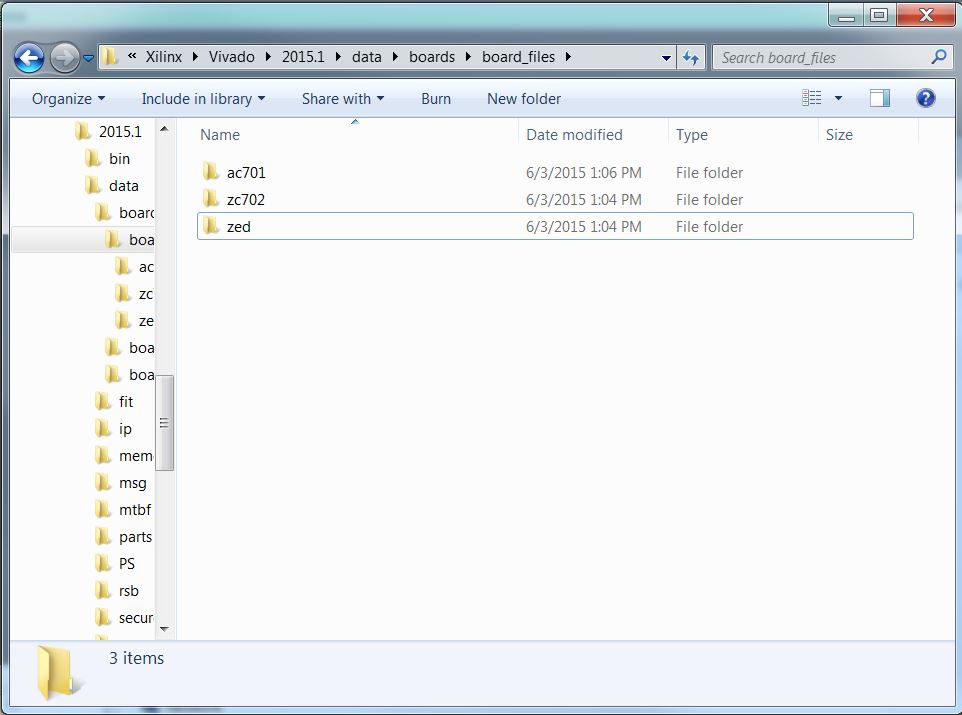Image resolution: width=962 pixels, height=715 pixels.
Task: Click the Refresh button
Action: click(x=691, y=58)
